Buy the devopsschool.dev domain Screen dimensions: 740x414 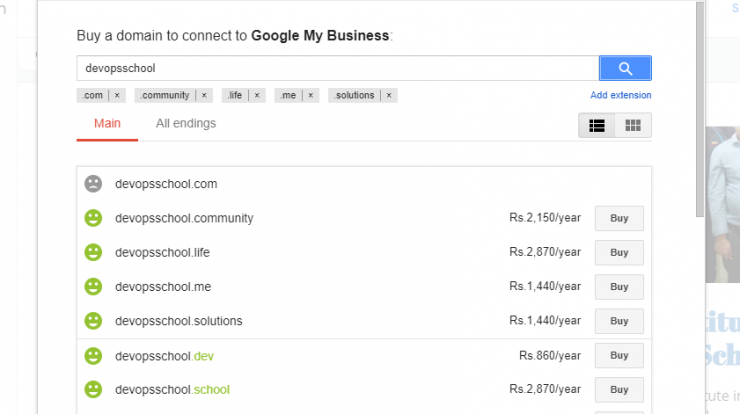coord(619,355)
